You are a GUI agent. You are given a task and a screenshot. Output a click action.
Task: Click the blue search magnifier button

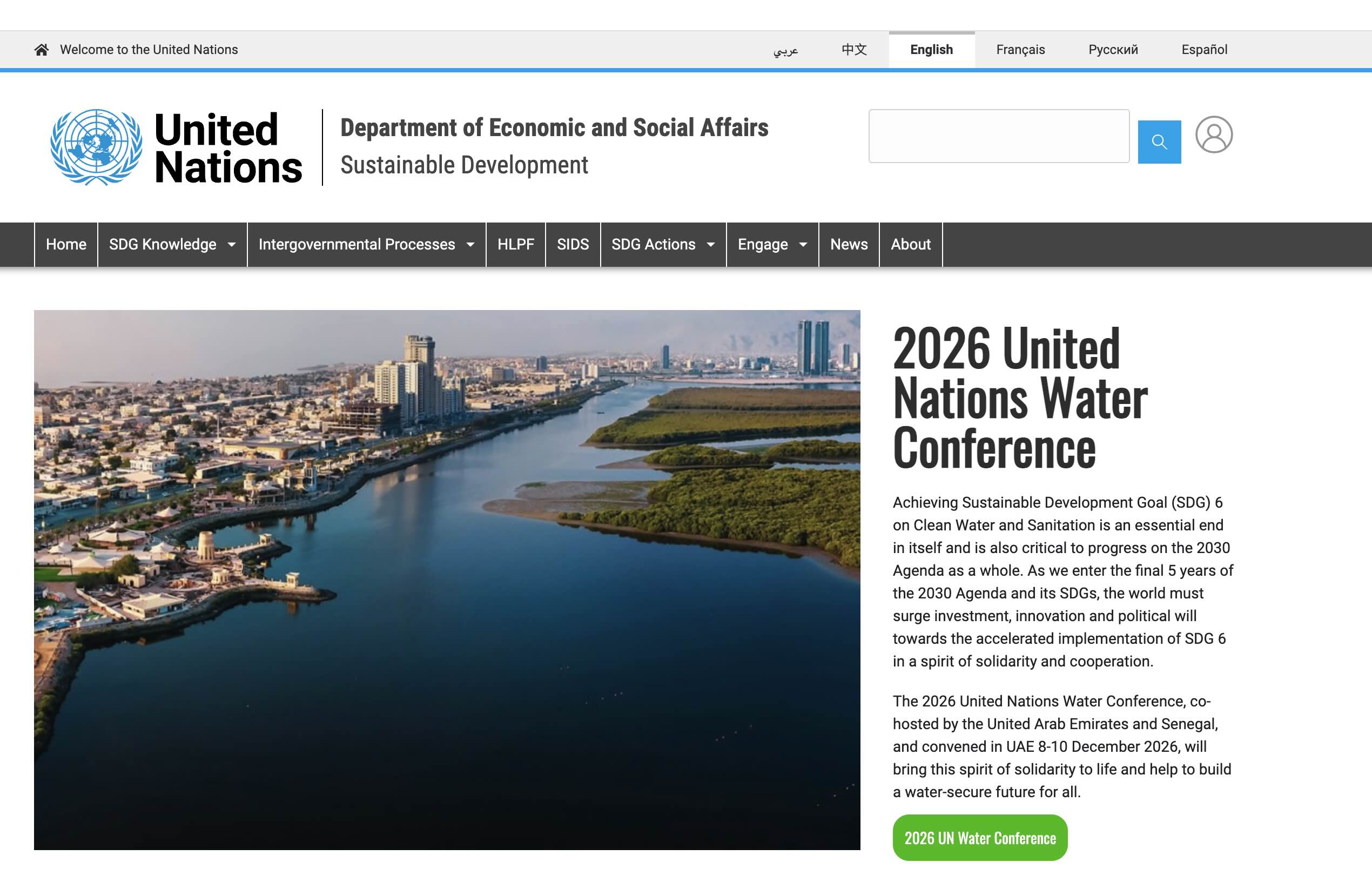click(x=1159, y=142)
